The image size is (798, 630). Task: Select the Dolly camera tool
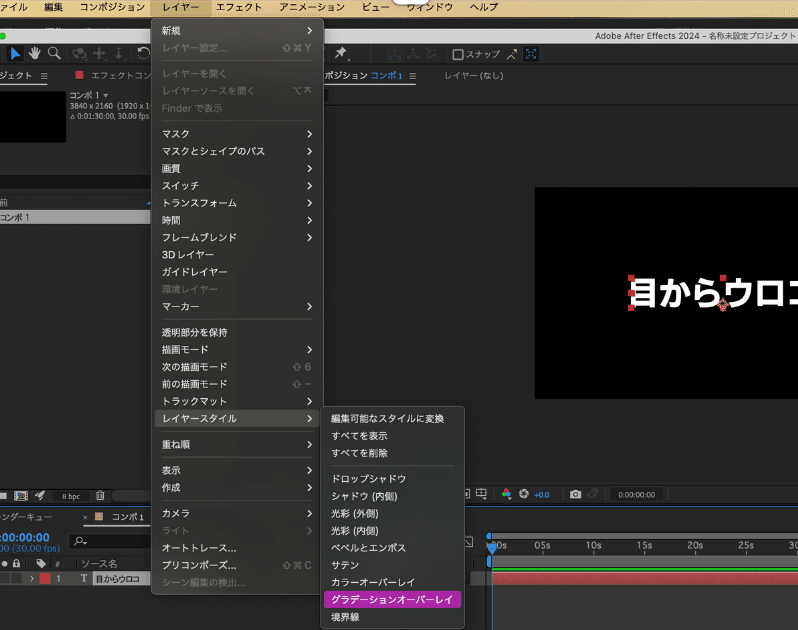click(x=119, y=53)
